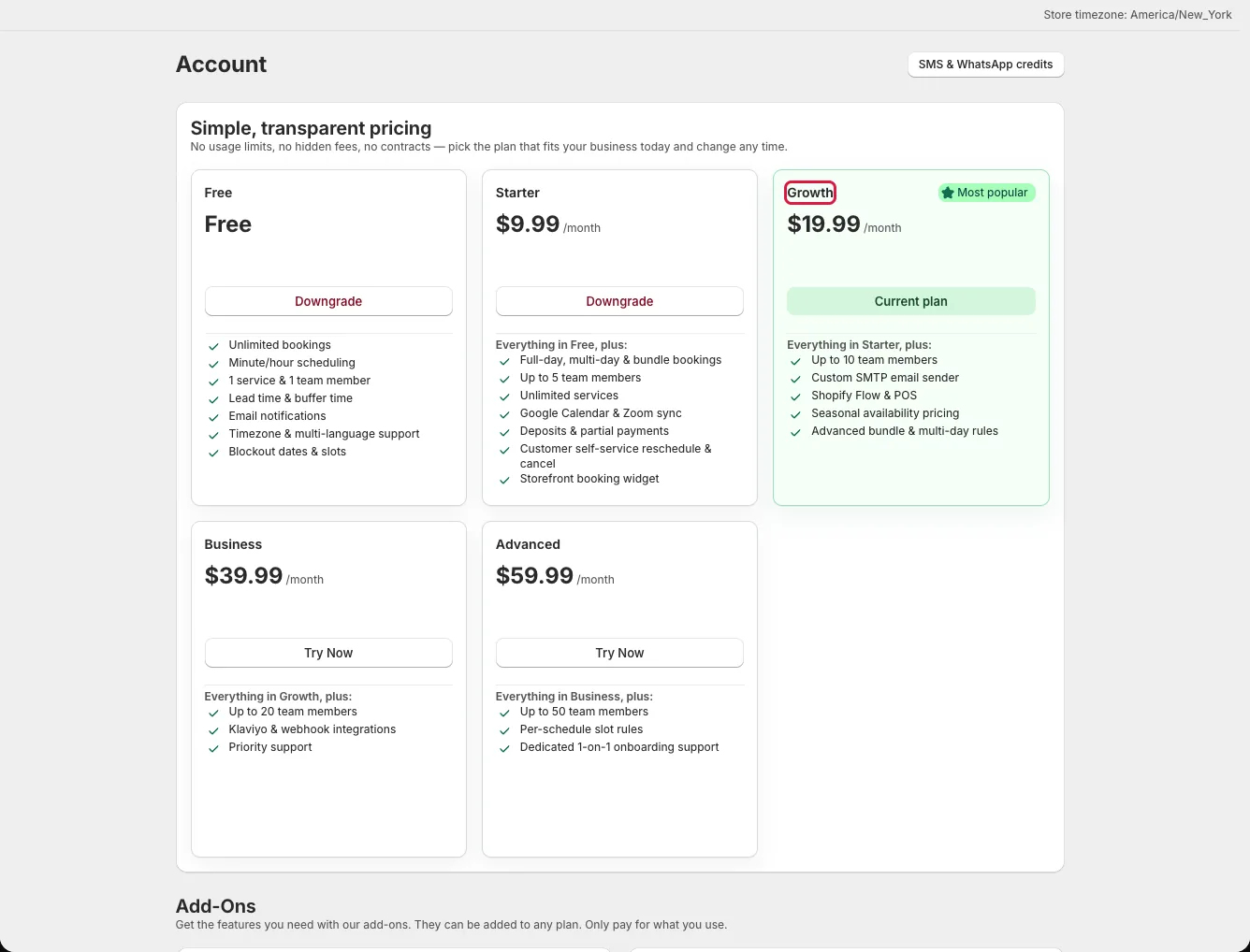
Task: Click the $19.99 price text
Action: tap(823, 224)
